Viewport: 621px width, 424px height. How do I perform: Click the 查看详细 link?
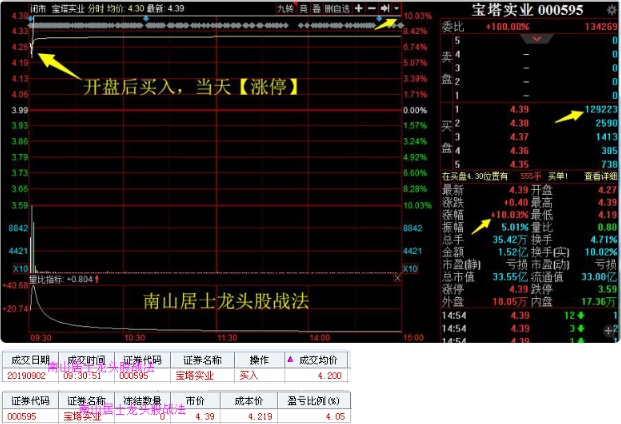600,176
